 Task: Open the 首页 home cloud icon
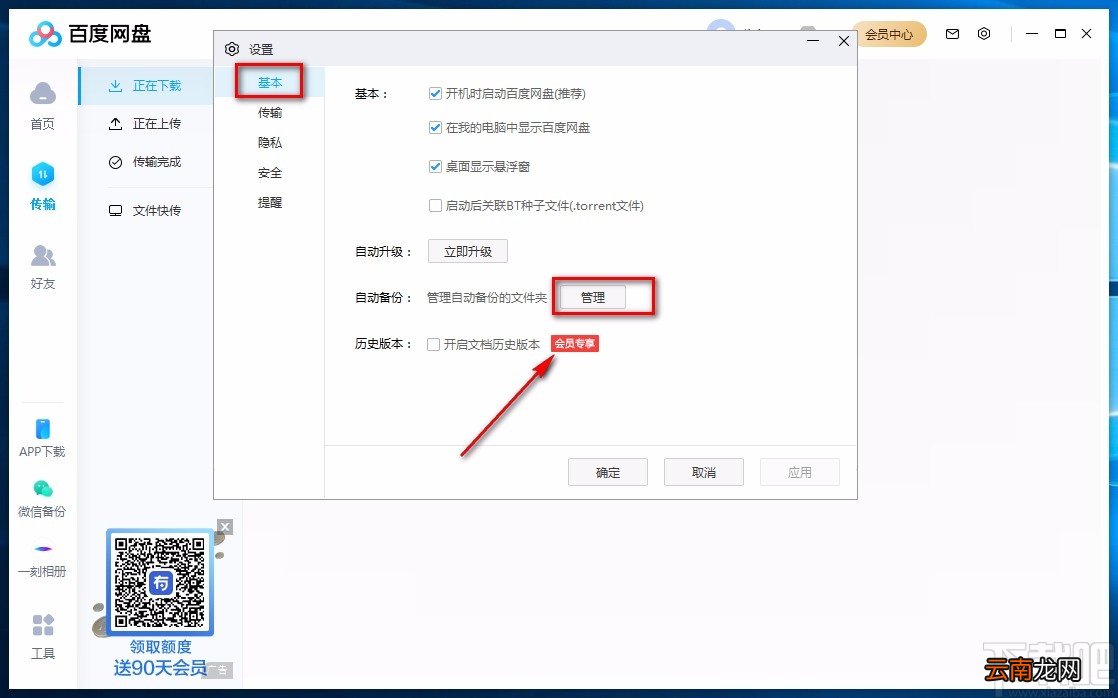pos(43,93)
